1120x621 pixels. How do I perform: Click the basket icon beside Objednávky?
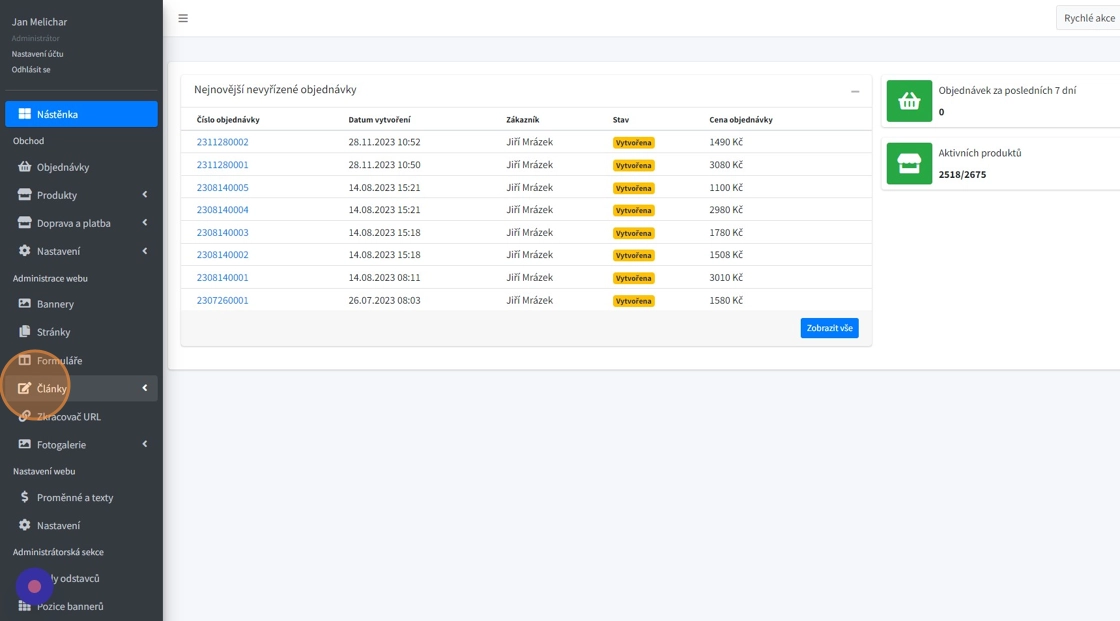[25, 167]
